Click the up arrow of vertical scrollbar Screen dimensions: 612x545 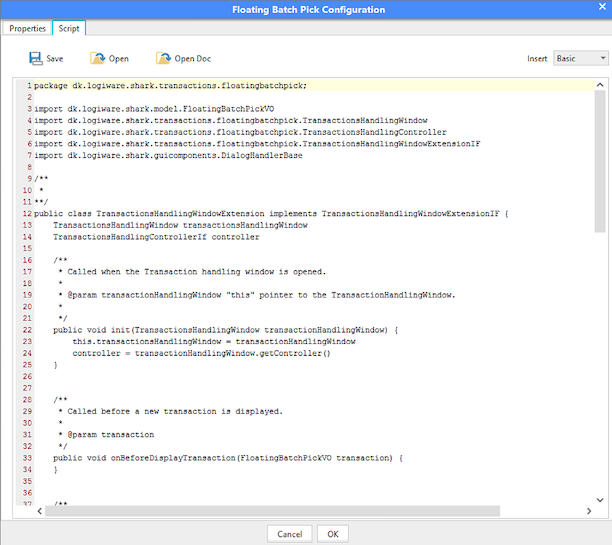[600, 84]
